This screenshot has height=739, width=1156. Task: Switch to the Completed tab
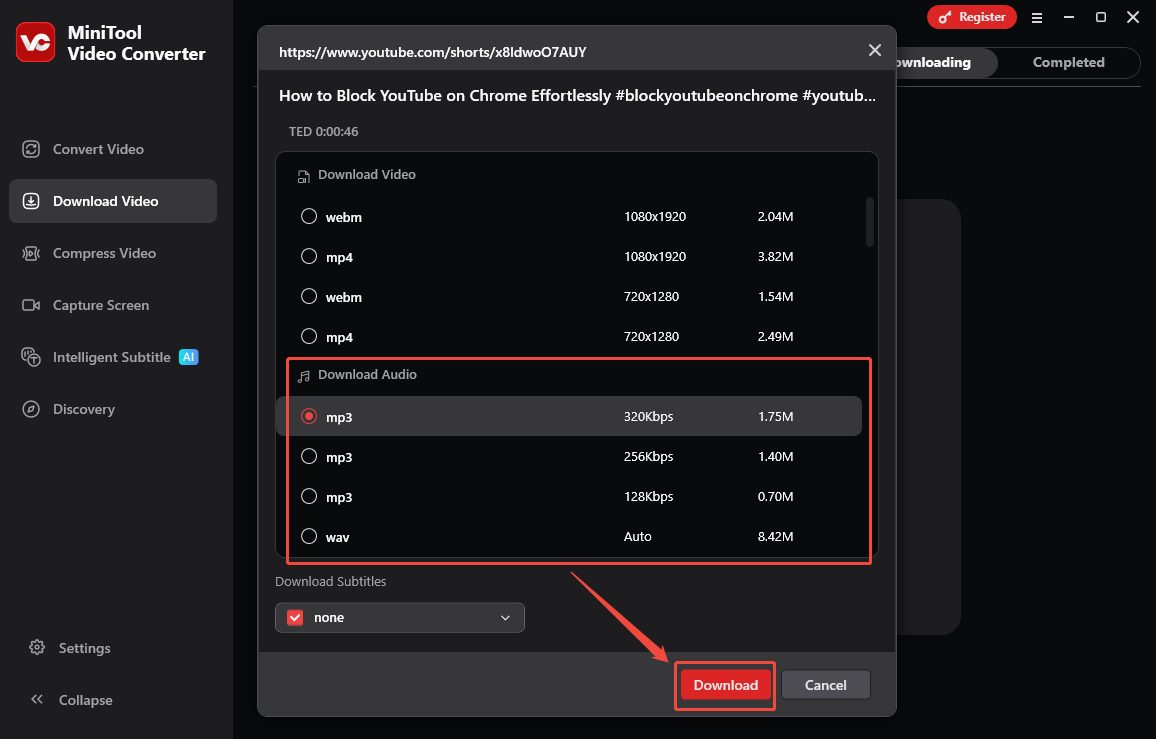1068,62
